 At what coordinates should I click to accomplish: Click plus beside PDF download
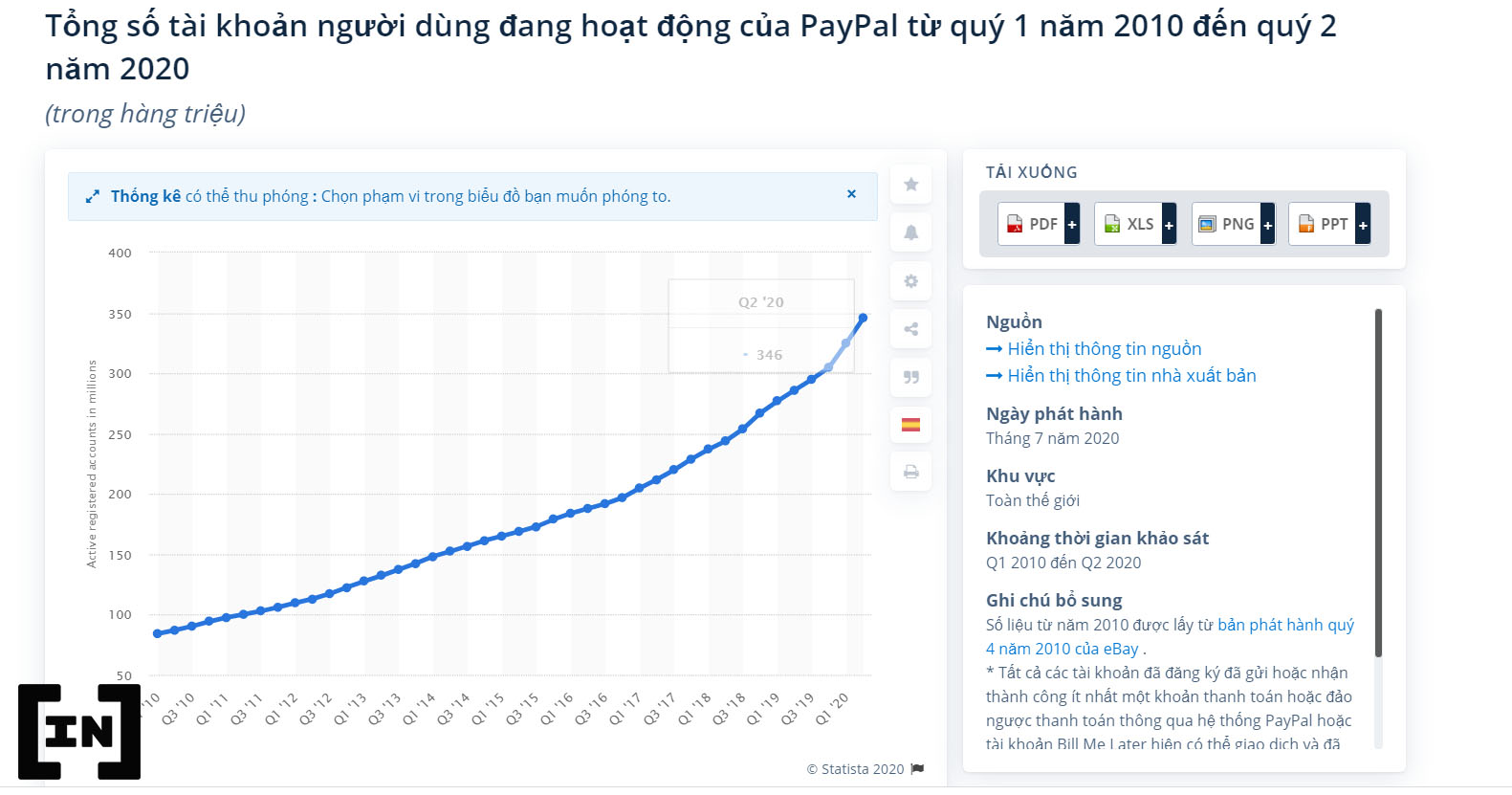point(1072,224)
